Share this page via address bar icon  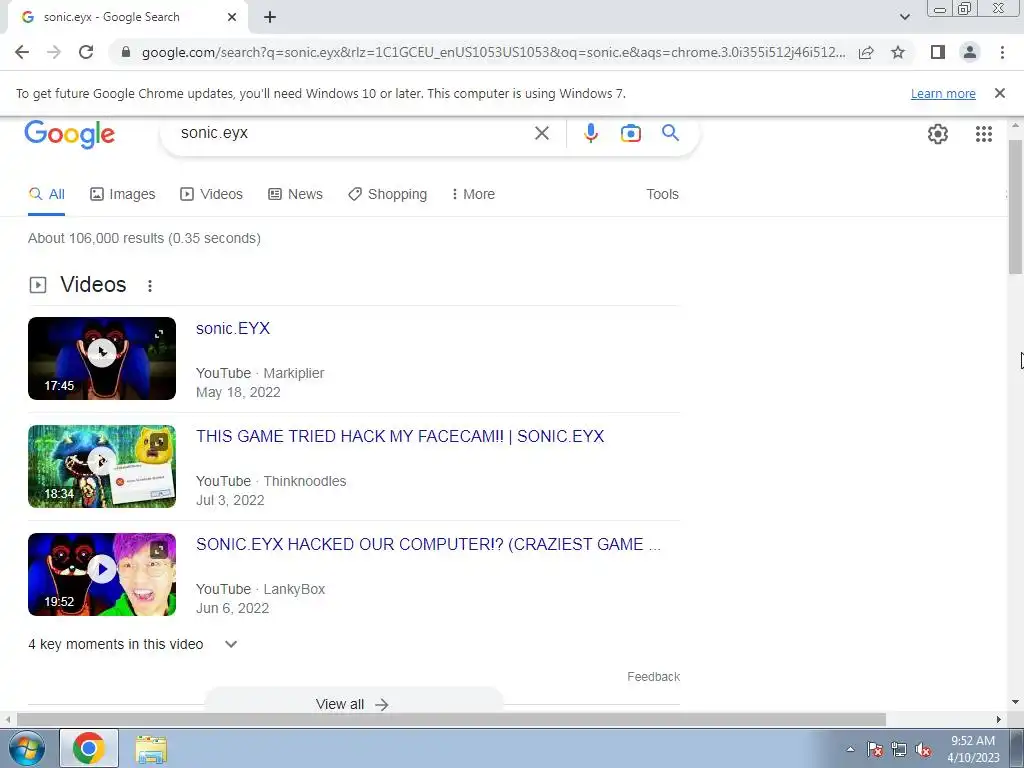point(866,52)
